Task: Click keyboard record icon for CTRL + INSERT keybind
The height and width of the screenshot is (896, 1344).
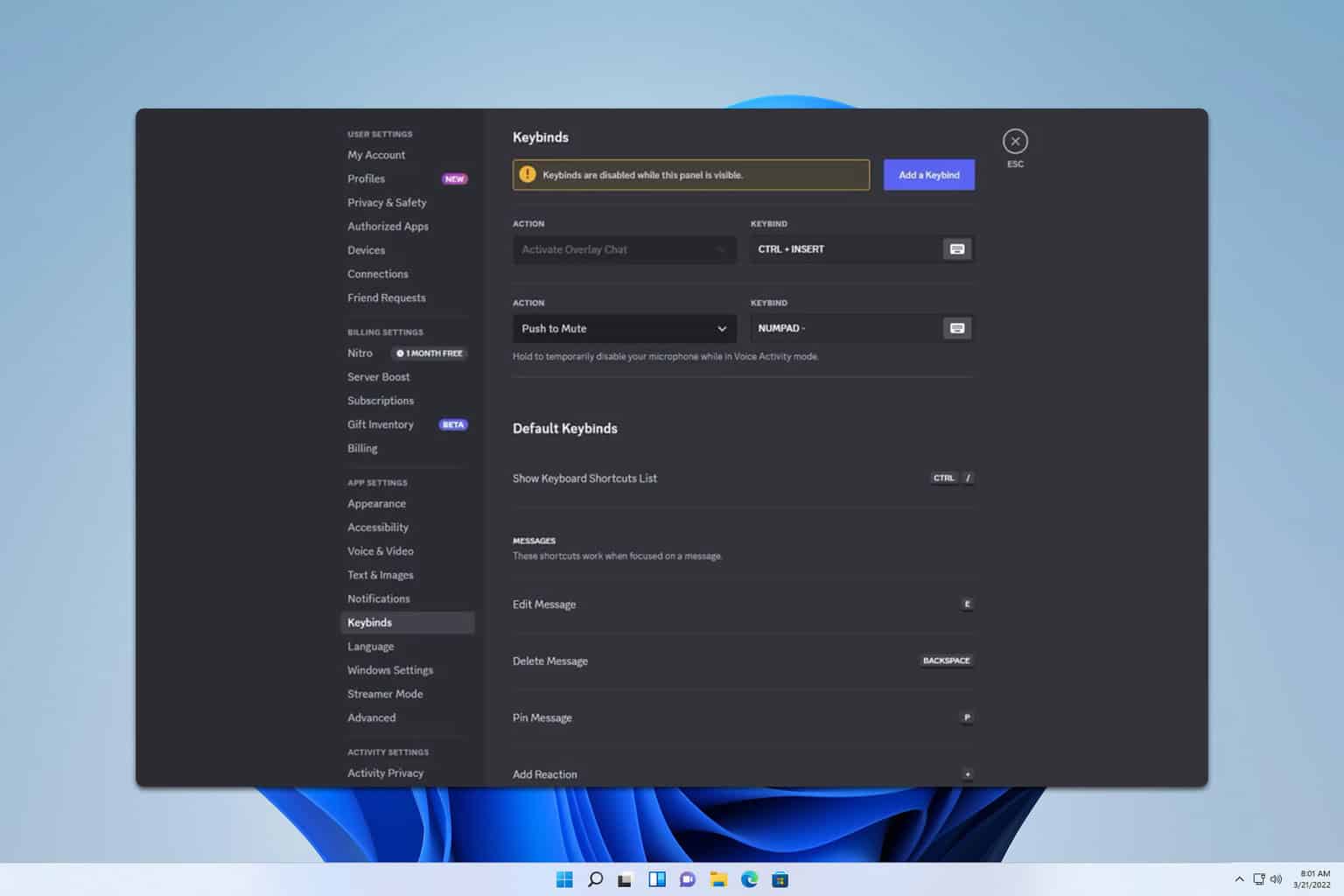Action: pyautogui.click(x=957, y=249)
